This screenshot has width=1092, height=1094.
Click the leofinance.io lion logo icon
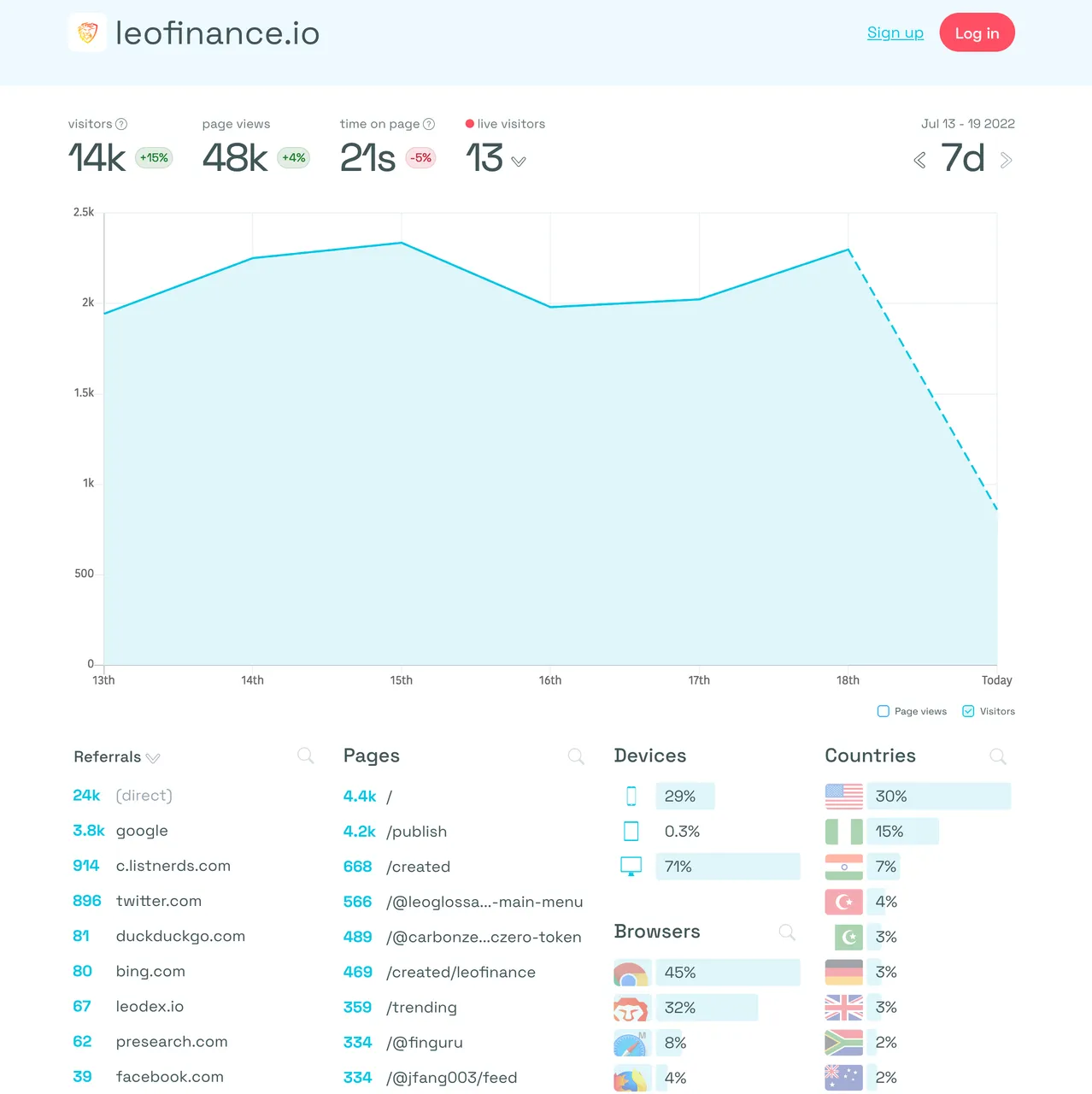point(87,32)
